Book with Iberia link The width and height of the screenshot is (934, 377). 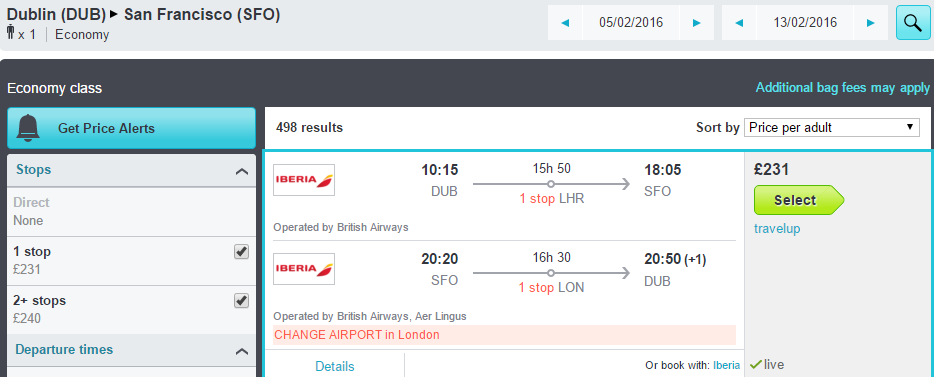coord(726,365)
